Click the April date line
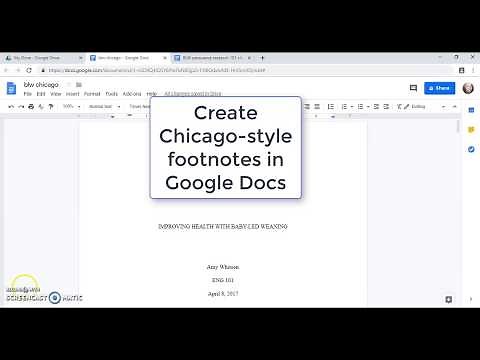Viewport: 480px width, 360px height. click(x=223, y=294)
